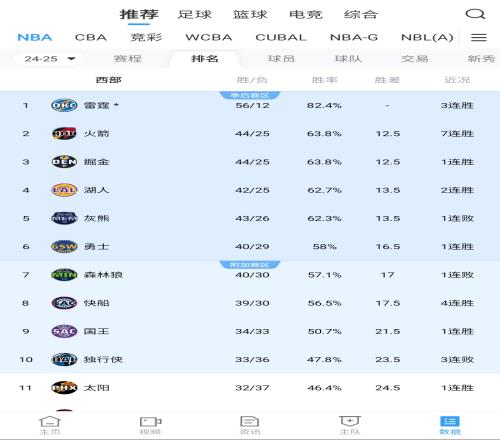500x440 pixels.
Task: Select the WCBA league tab
Action: [x=209, y=37]
